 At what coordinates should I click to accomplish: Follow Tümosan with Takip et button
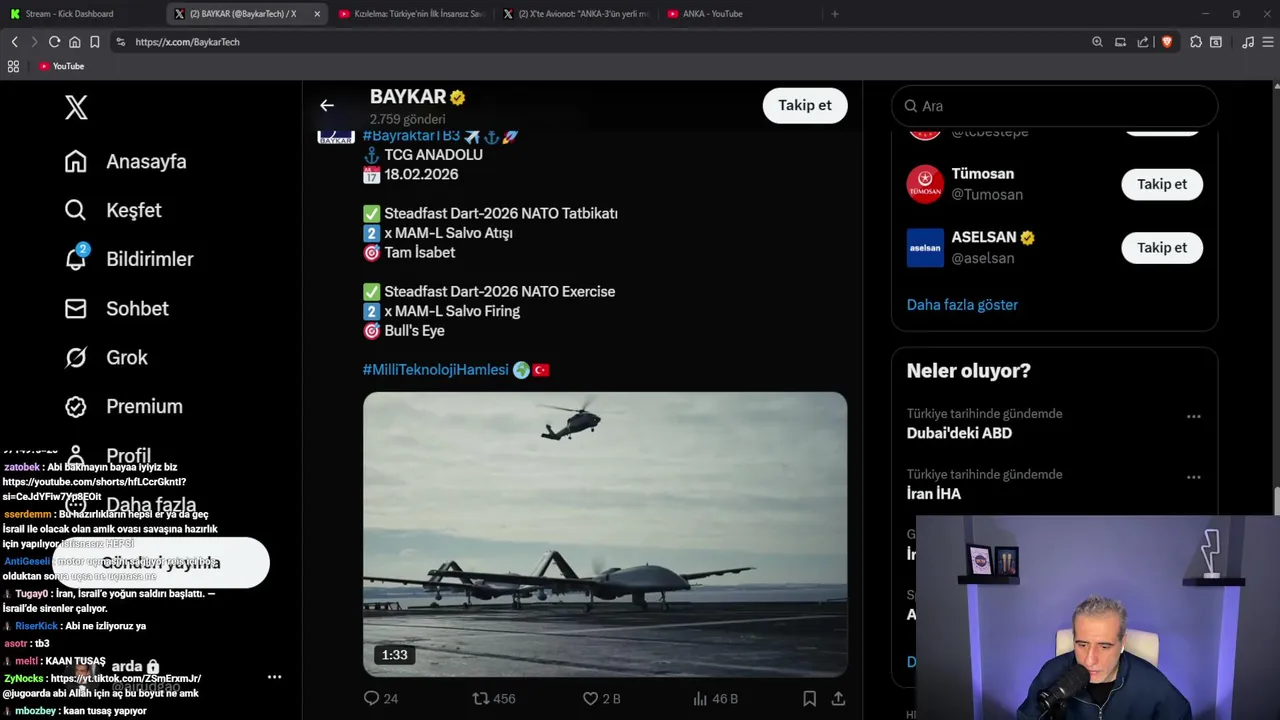[x=1162, y=184]
